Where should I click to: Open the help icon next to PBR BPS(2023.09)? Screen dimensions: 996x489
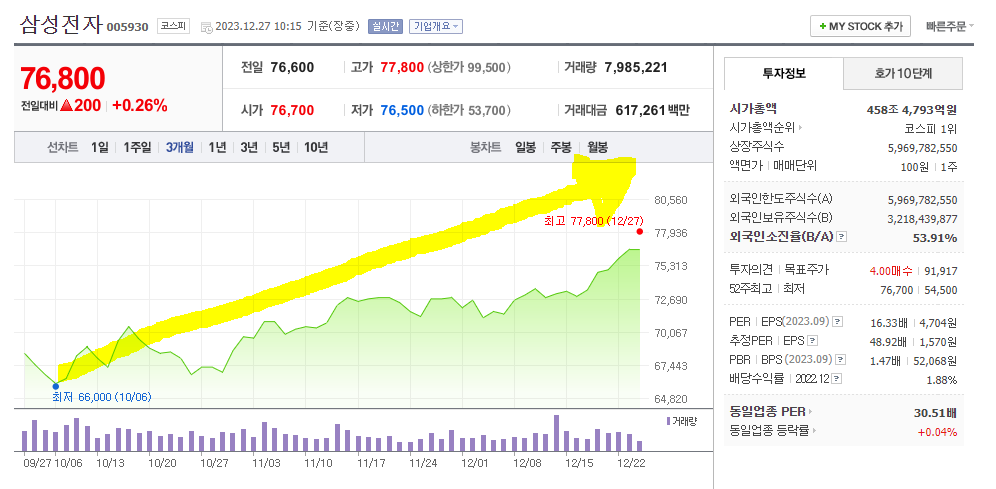point(840,360)
